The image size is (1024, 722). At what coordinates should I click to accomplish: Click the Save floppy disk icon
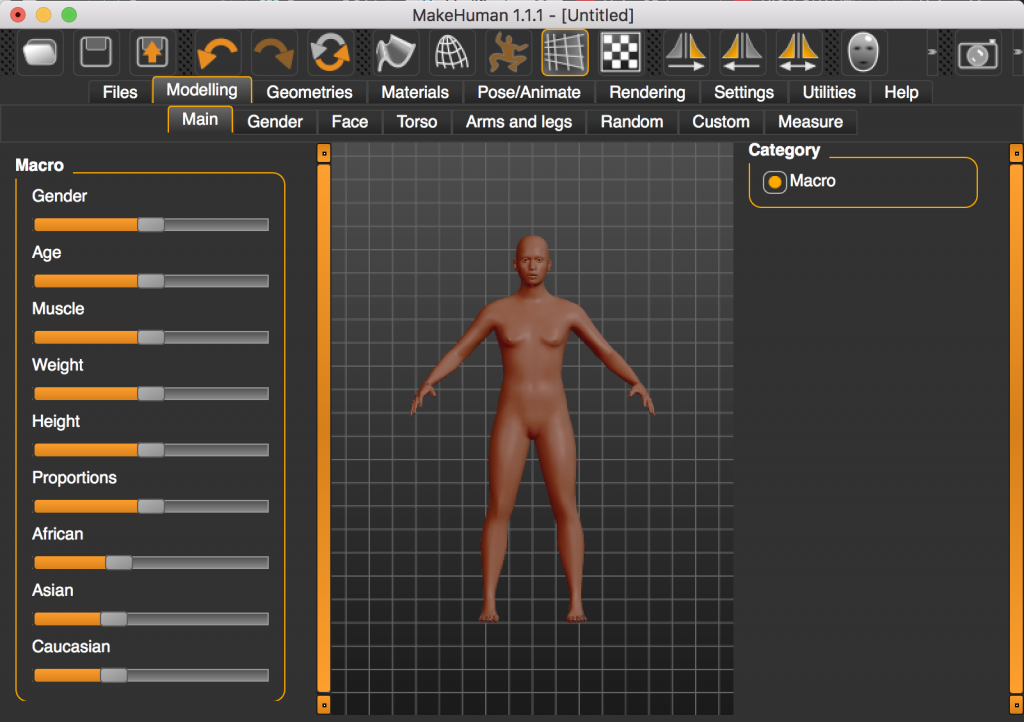96,54
